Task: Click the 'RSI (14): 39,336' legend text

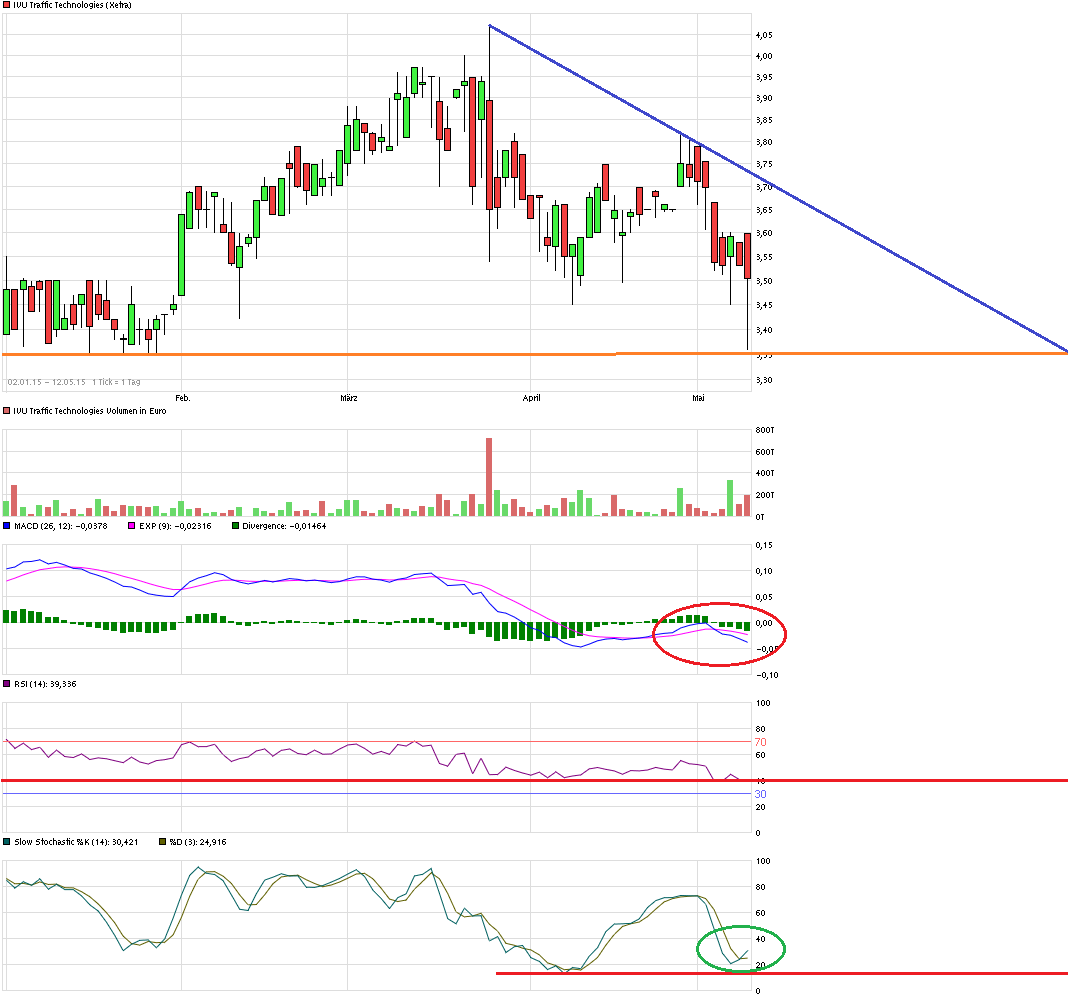Action: coord(45,684)
